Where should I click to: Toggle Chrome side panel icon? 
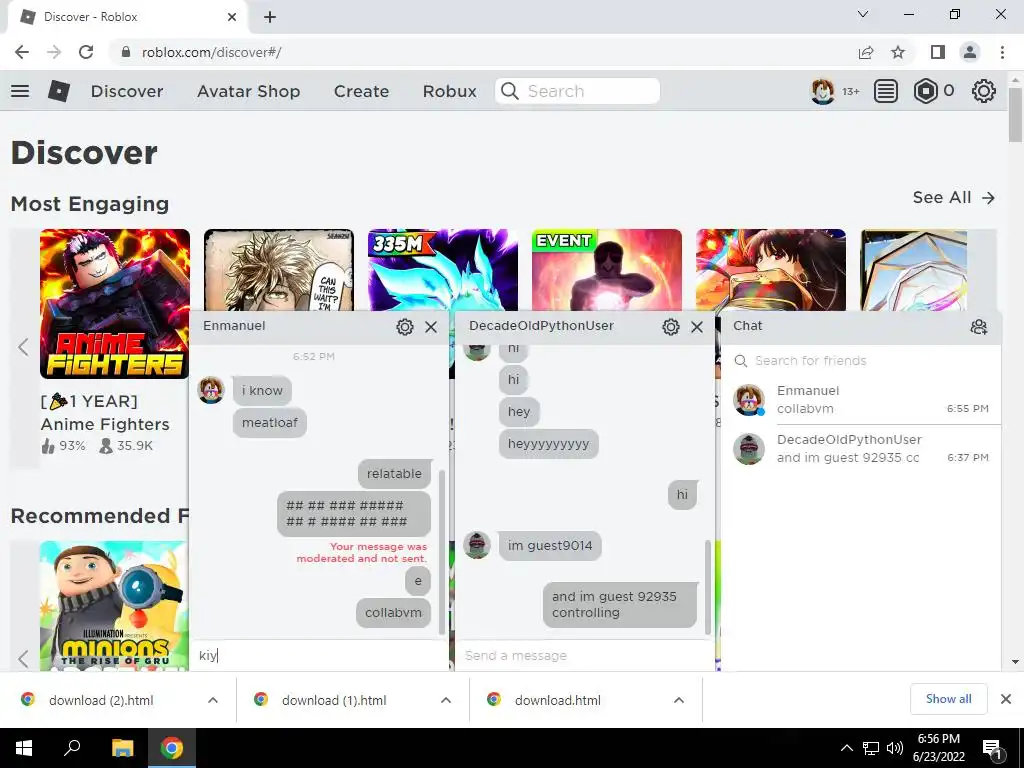click(x=938, y=52)
